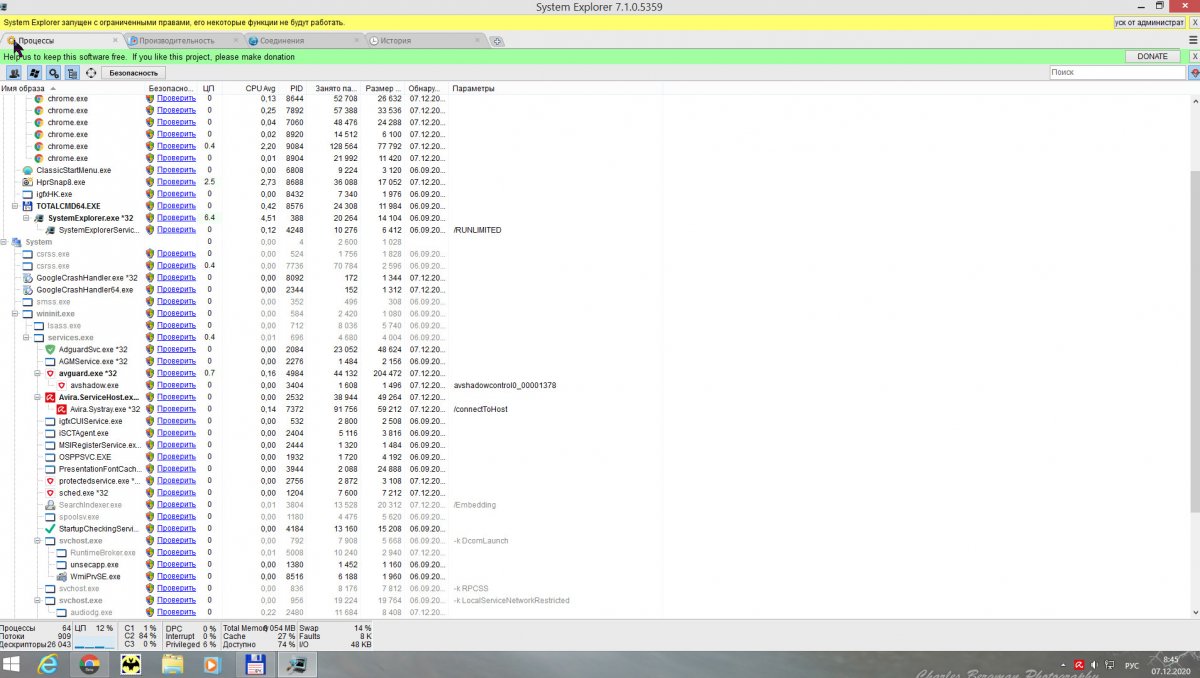Open Total Commander floppy icon in taskbar
The width and height of the screenshot is (1200, 678).
click(x=255, y=665)
